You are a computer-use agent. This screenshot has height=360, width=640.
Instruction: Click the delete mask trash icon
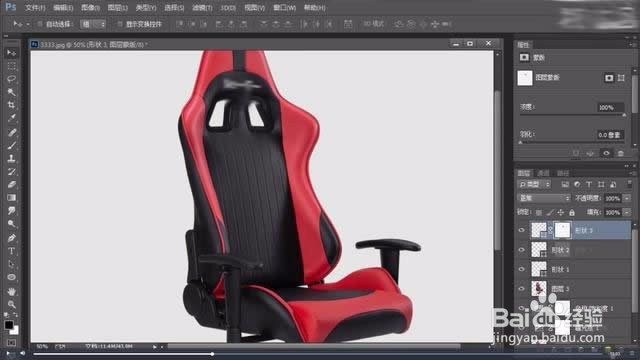click(620, 153)
